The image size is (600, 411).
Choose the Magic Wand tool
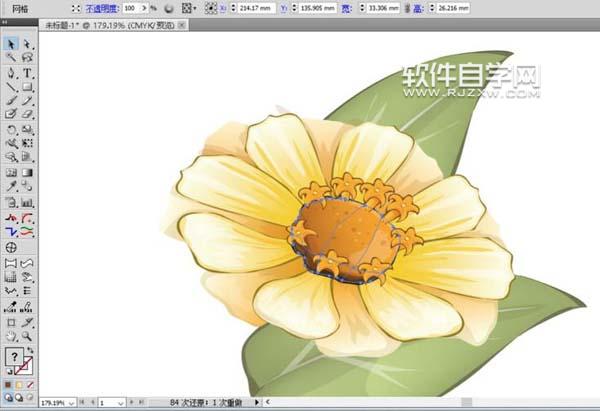coord(11,58)
